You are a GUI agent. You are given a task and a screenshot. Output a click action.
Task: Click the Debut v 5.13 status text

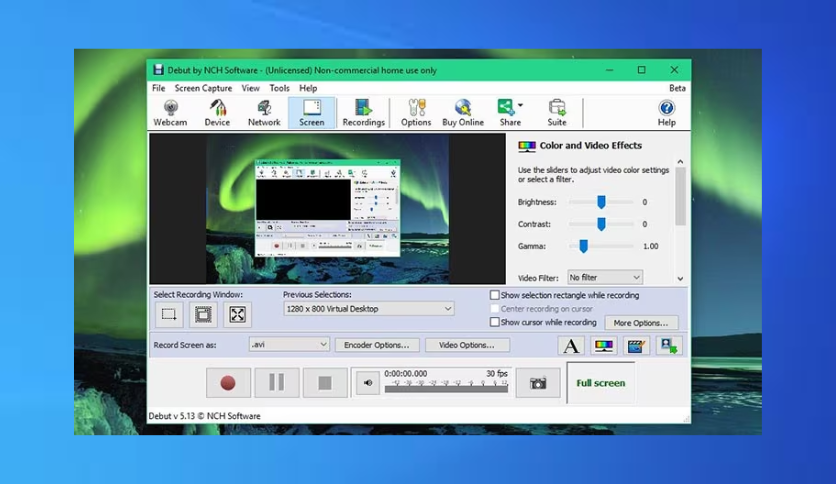pos(204,416)
